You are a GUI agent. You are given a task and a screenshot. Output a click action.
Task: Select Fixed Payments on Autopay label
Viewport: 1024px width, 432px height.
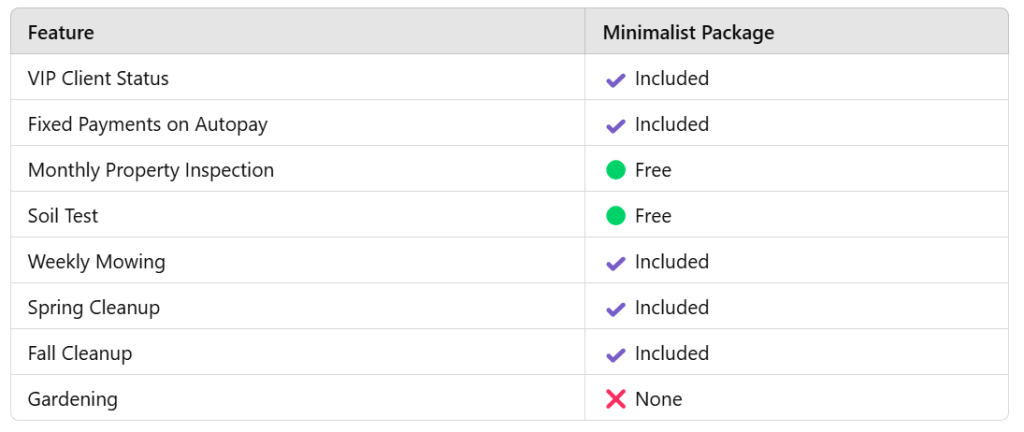click(147, 124)
